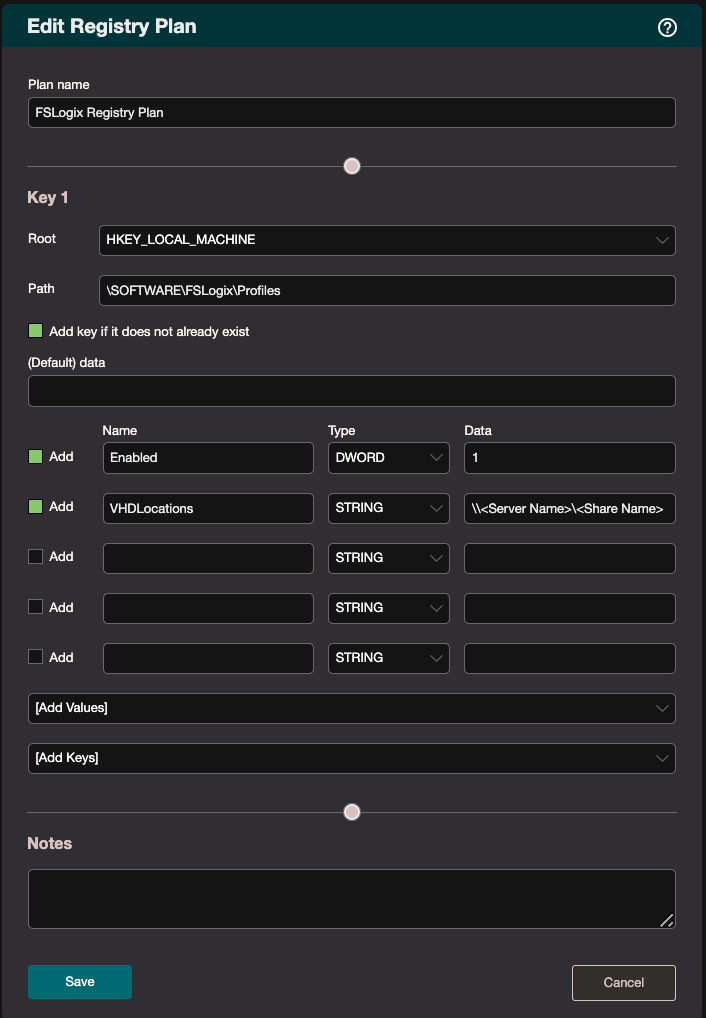The width and height of the screenshot is (706, 1018).
Task: Click the Path field with \SOFTWARE\FSLogix\Profiles
Action: pos(387,290)
